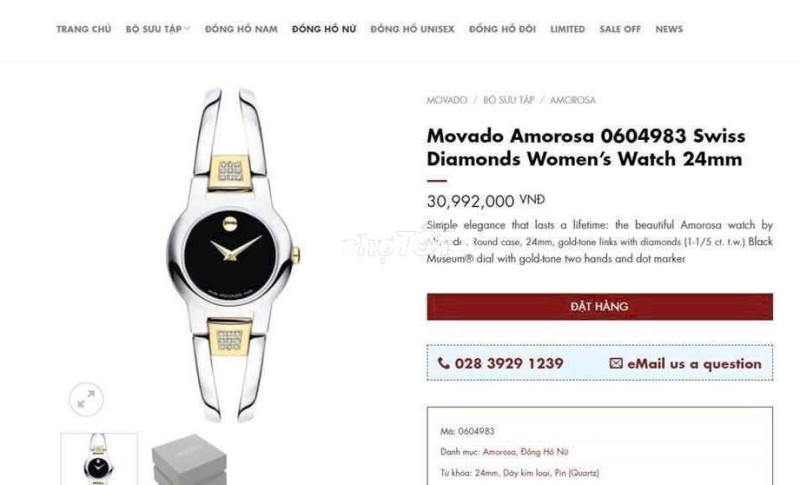Viewport: 800px width, 485px height.
Task: Click the zoom expand image icon
Action: 86,399
